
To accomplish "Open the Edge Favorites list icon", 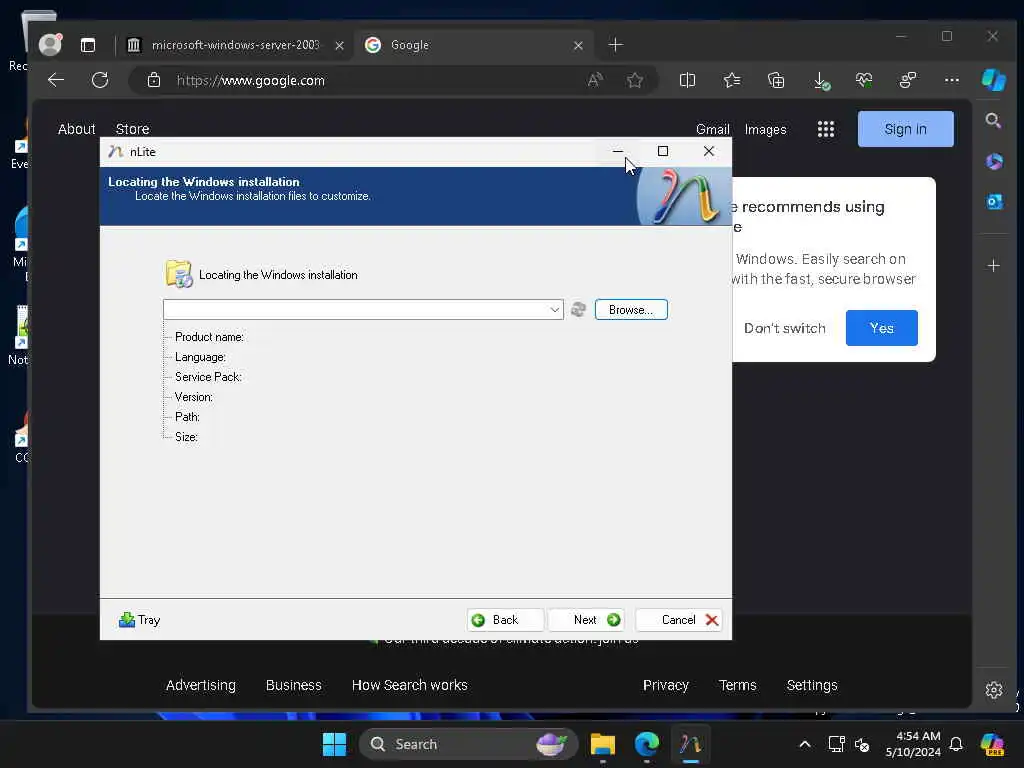I will (731, 80).
